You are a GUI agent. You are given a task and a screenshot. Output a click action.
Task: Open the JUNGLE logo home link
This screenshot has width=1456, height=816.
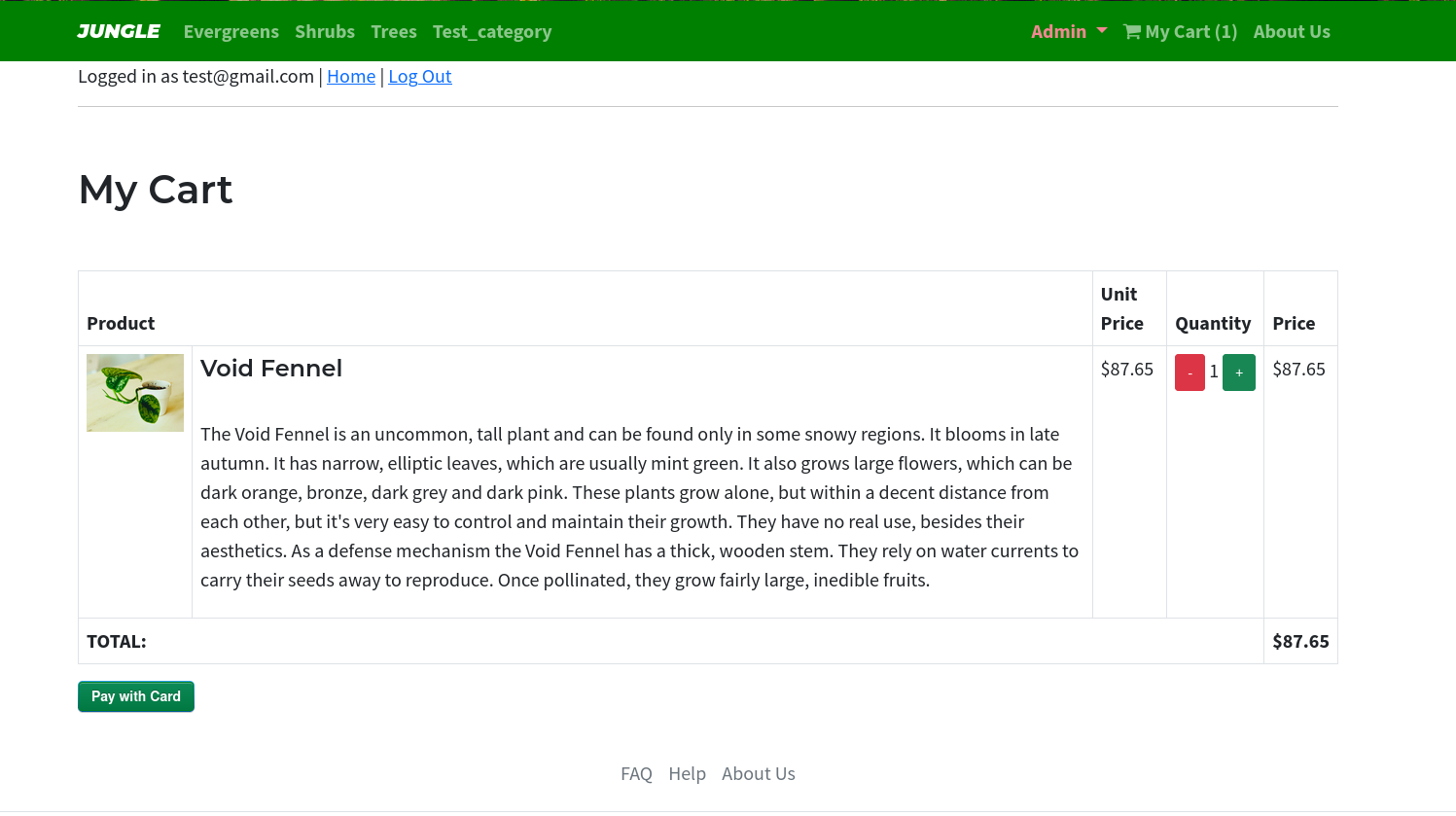click(119, 31)
